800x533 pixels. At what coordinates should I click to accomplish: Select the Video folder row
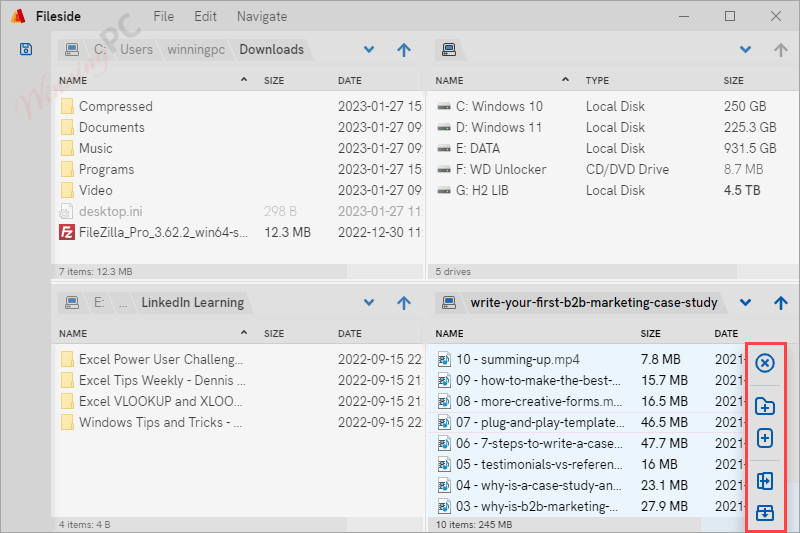click(x=239, y=190)
